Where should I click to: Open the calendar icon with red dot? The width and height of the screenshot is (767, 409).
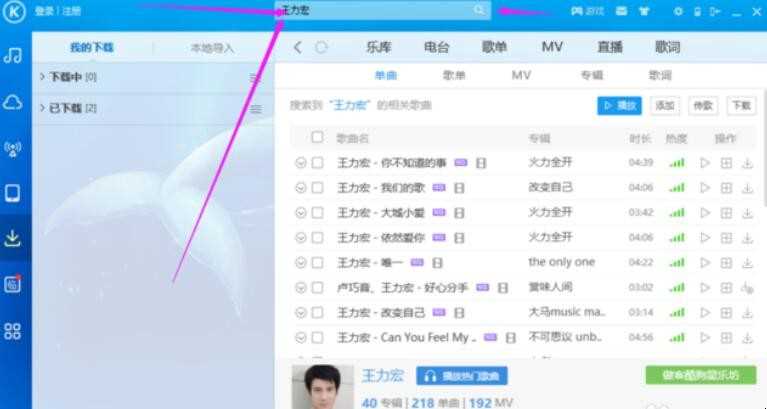[13, 284]
